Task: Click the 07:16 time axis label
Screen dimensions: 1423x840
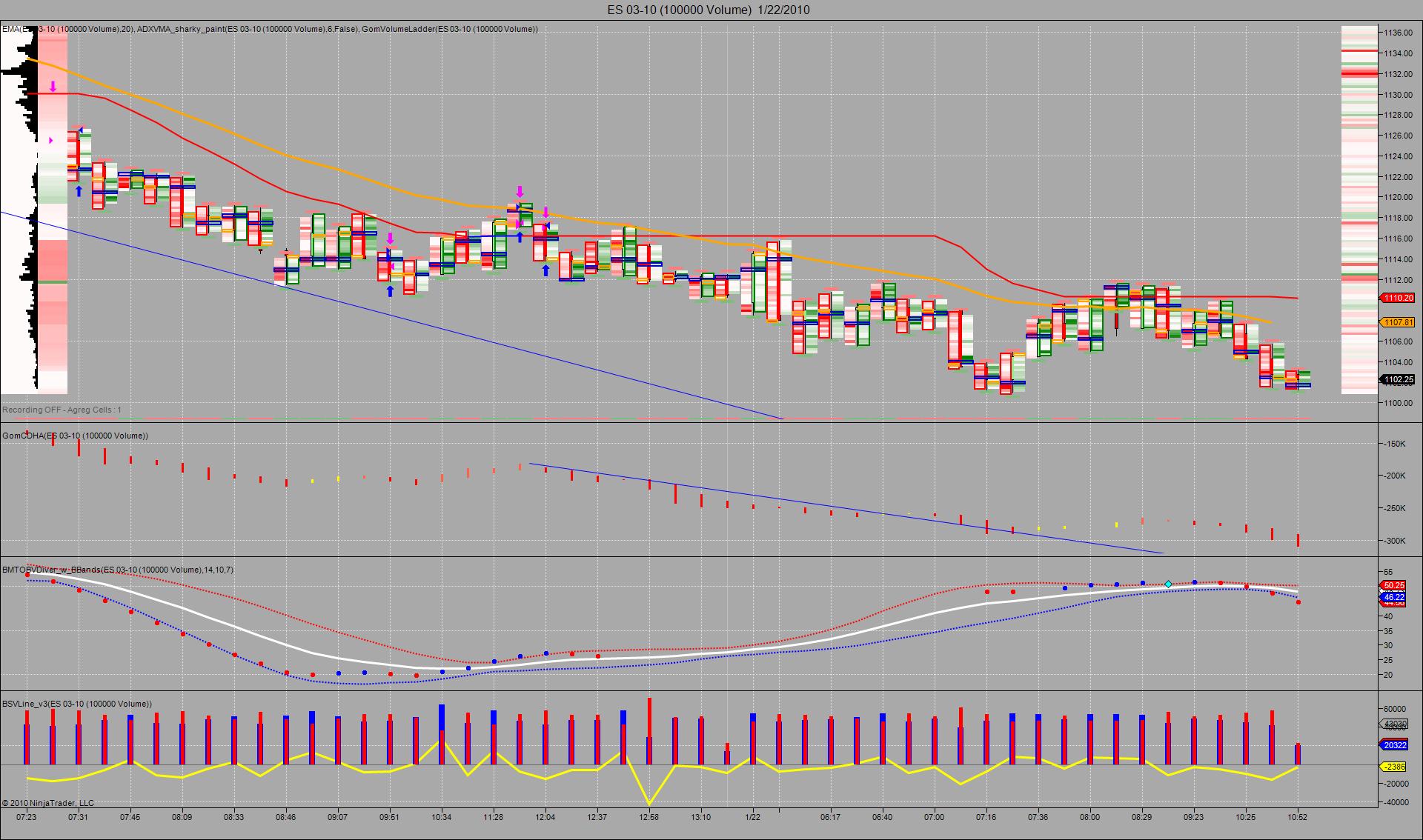Action: (986, 817)
